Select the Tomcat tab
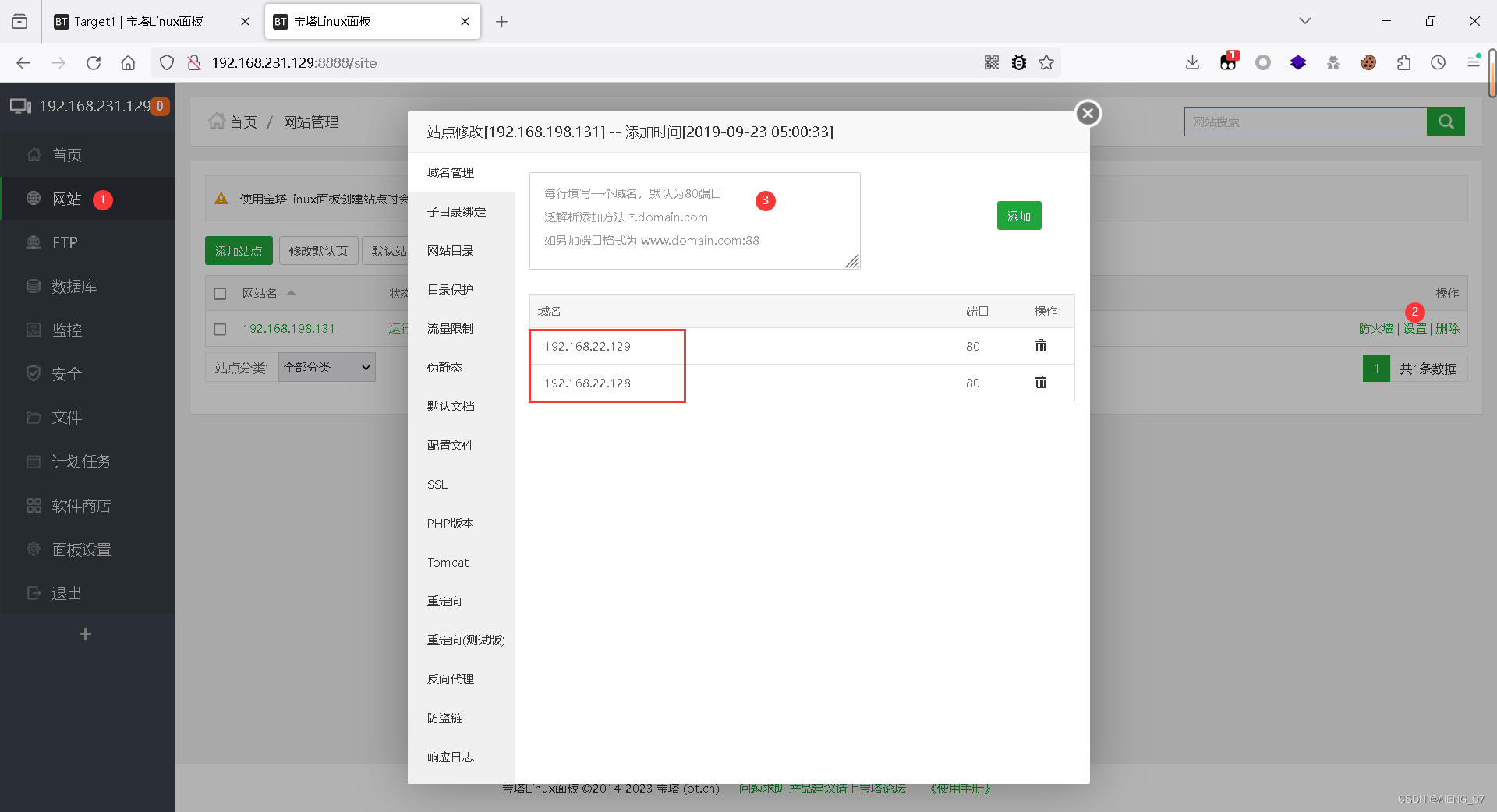The image size is (1497, 812). click(x=462, y=562)
